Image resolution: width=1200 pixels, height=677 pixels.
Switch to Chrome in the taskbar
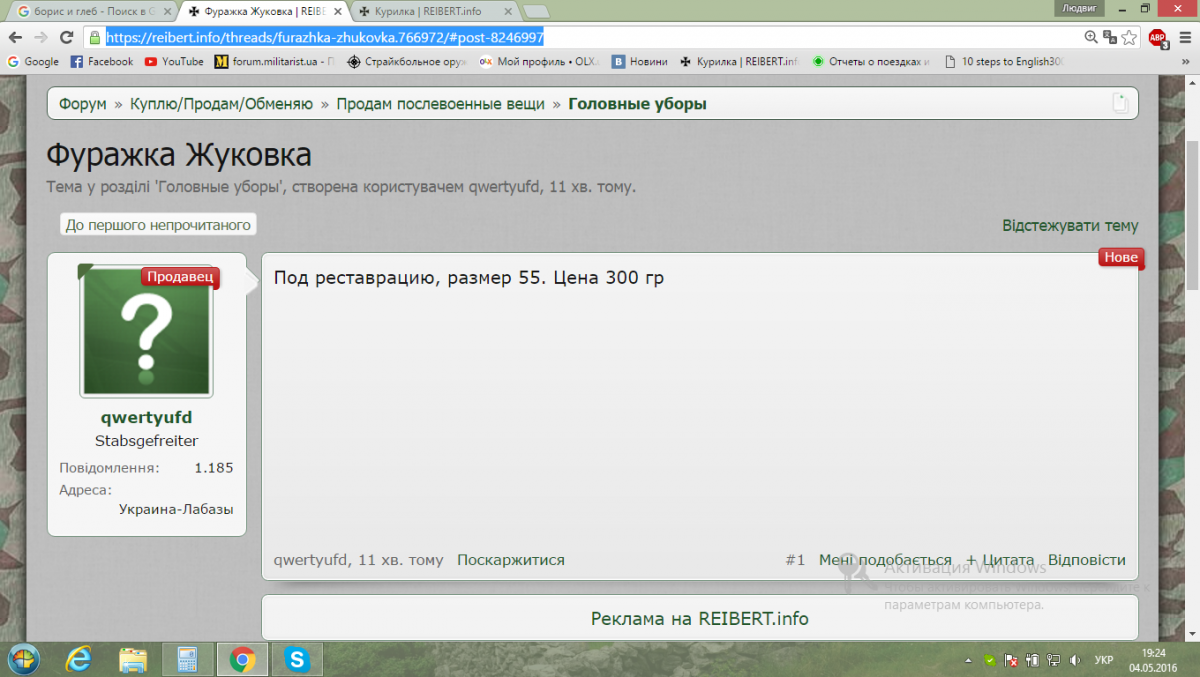(x=241, y=659)
